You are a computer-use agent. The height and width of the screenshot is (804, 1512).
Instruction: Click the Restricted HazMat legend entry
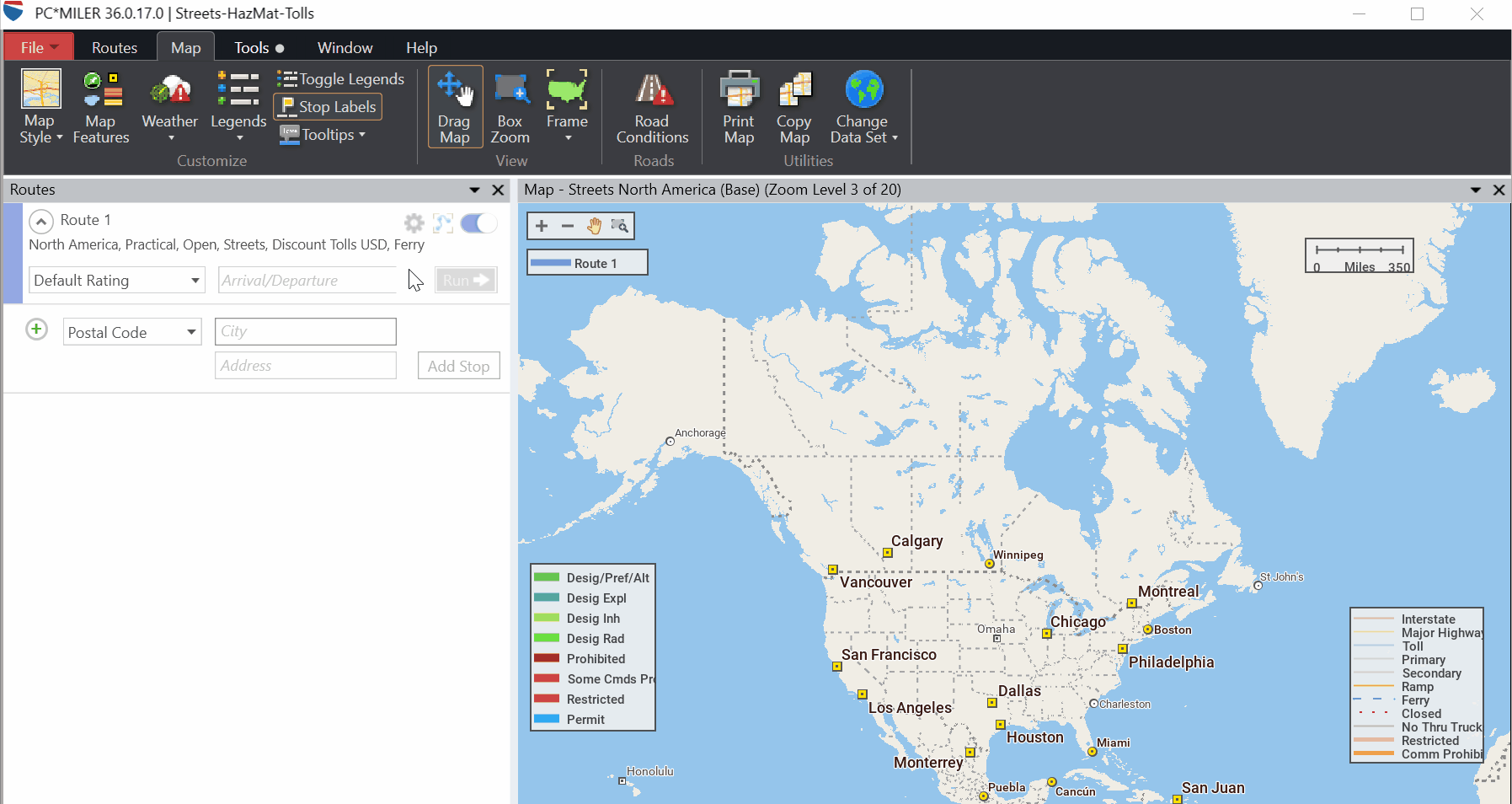coord(580,699)
